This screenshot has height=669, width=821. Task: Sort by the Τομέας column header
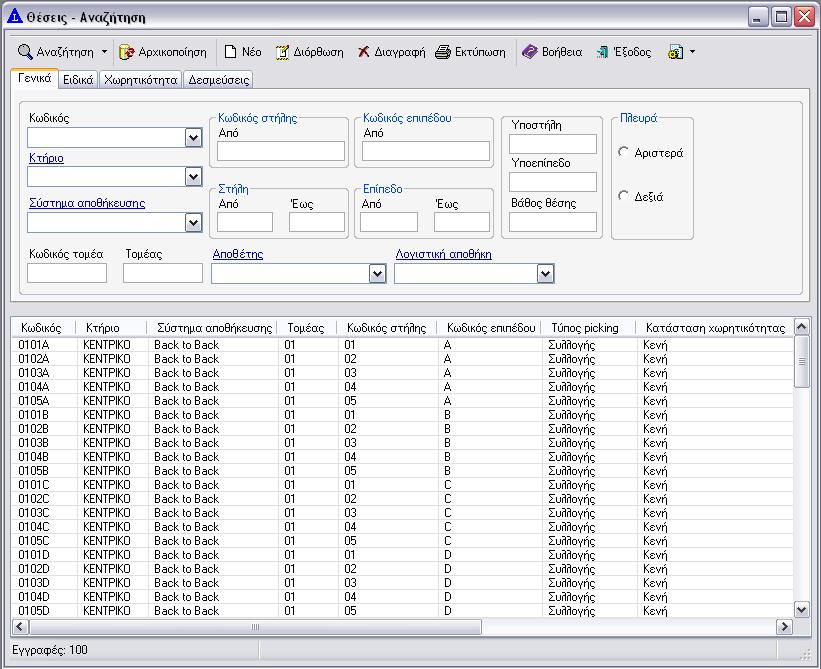tap(307, 328)
